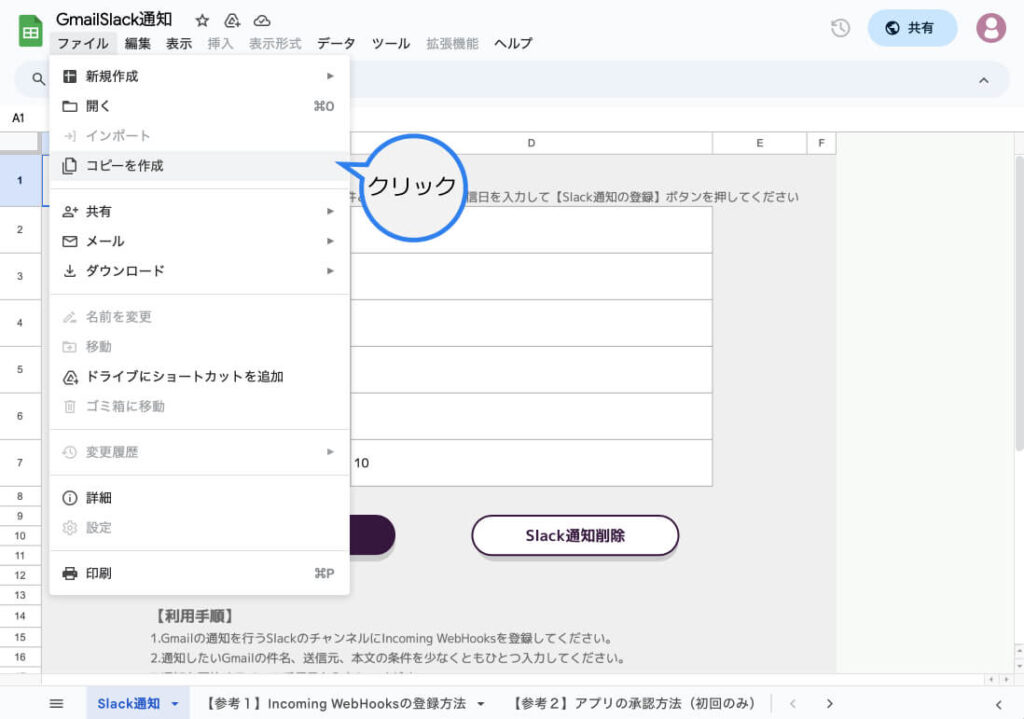
Task: Click the 【利用手順】 heading text
Action: [x=194, y=616]
